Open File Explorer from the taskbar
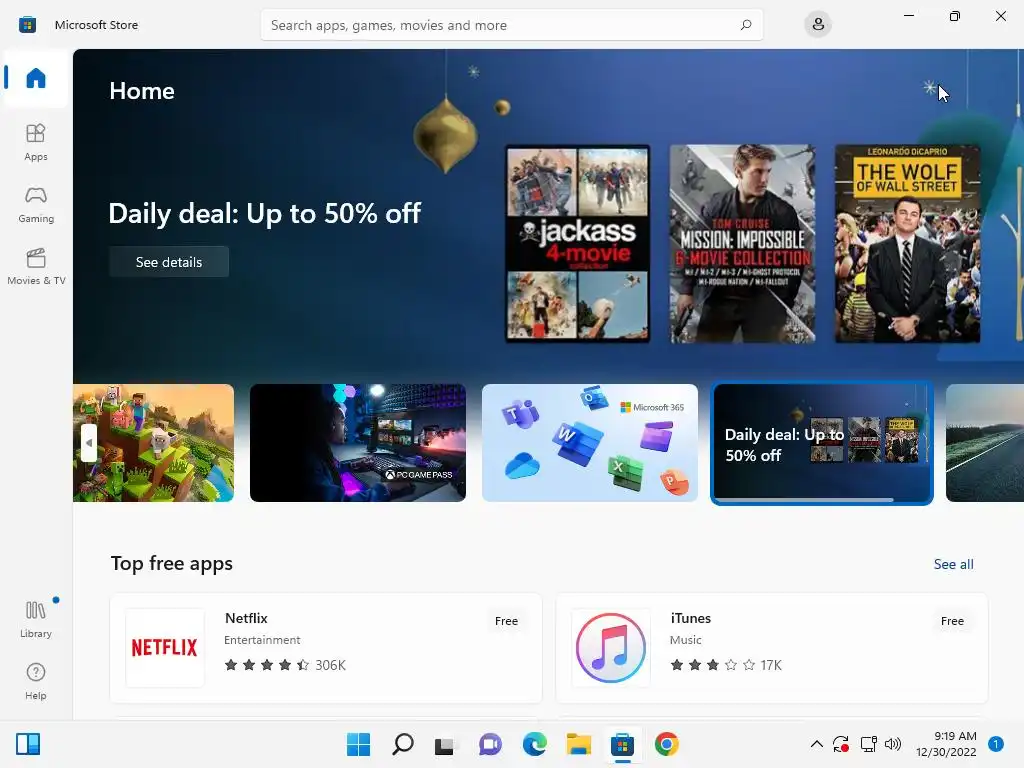Screen dimensions: 1024x768 (x=578, y=744)
